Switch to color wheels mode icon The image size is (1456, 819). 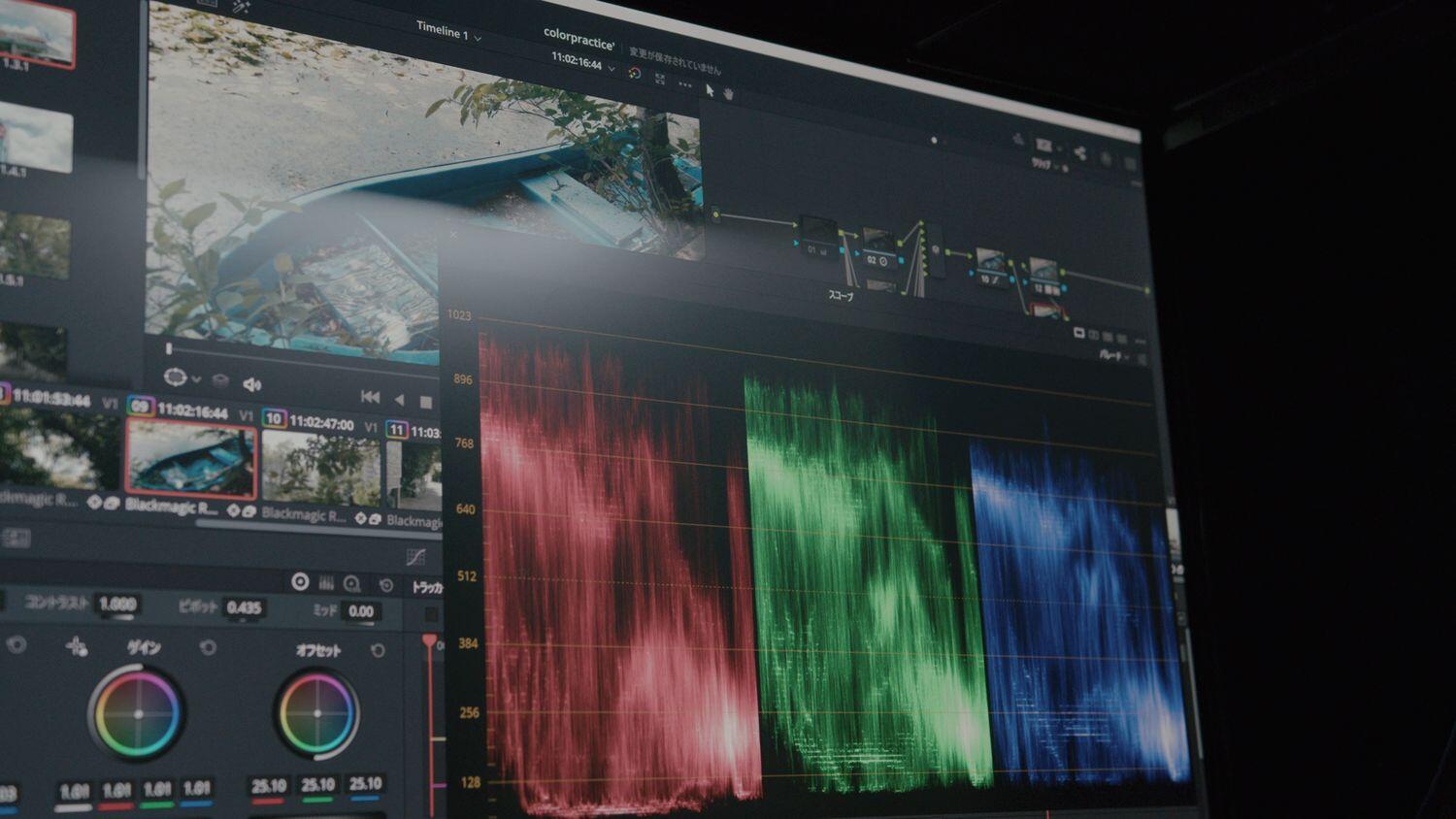click(x=300, y=581)
